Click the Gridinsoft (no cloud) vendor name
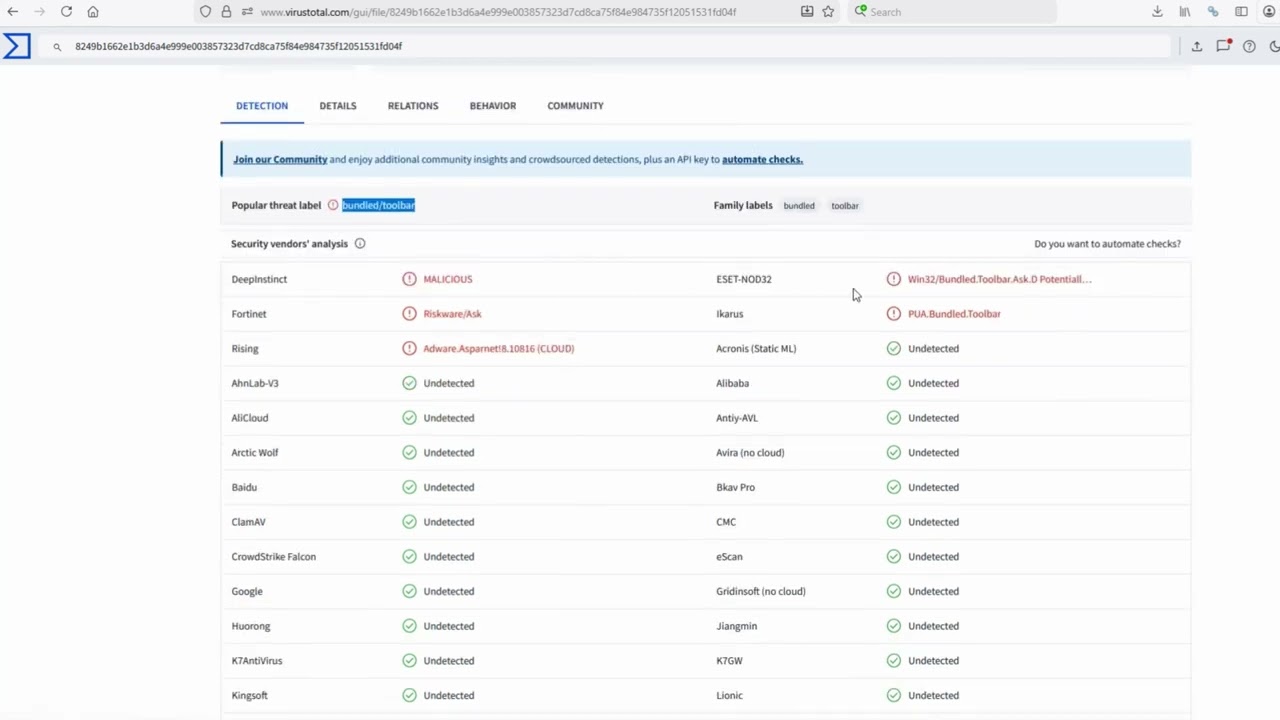 [x=761, y=591]
